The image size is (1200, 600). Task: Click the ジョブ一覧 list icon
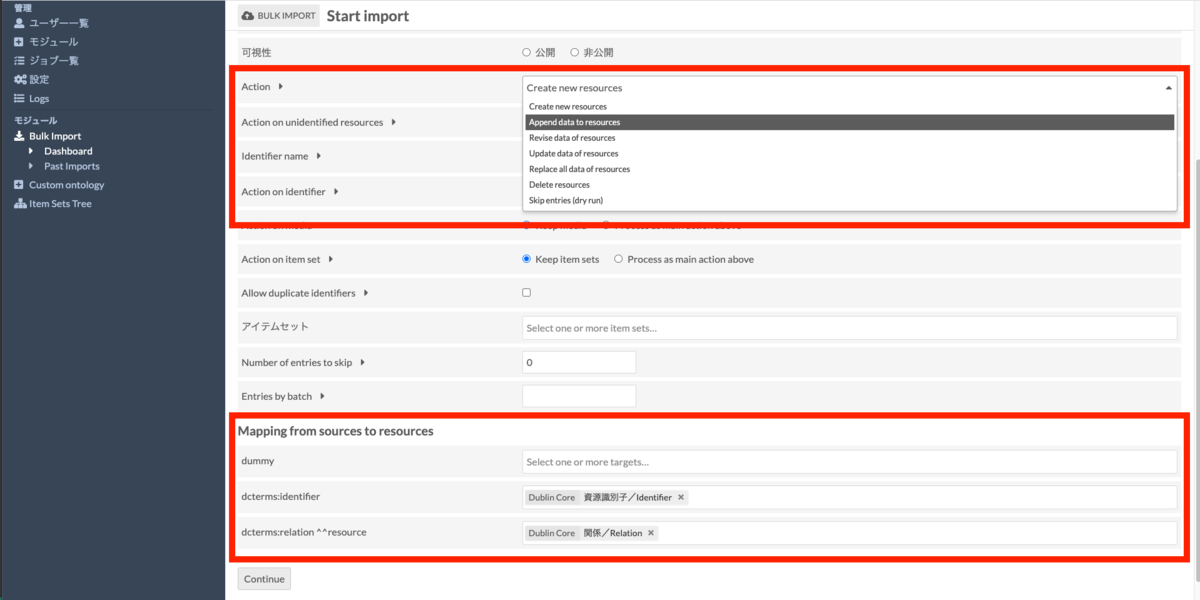click(x=19, y=60)
